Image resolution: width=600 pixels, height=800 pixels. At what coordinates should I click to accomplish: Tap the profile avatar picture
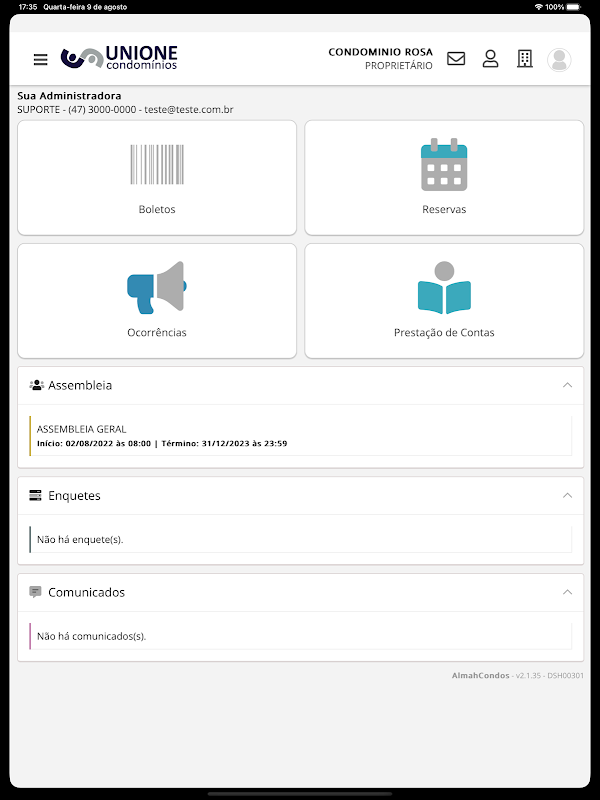[x=559, y=60]
